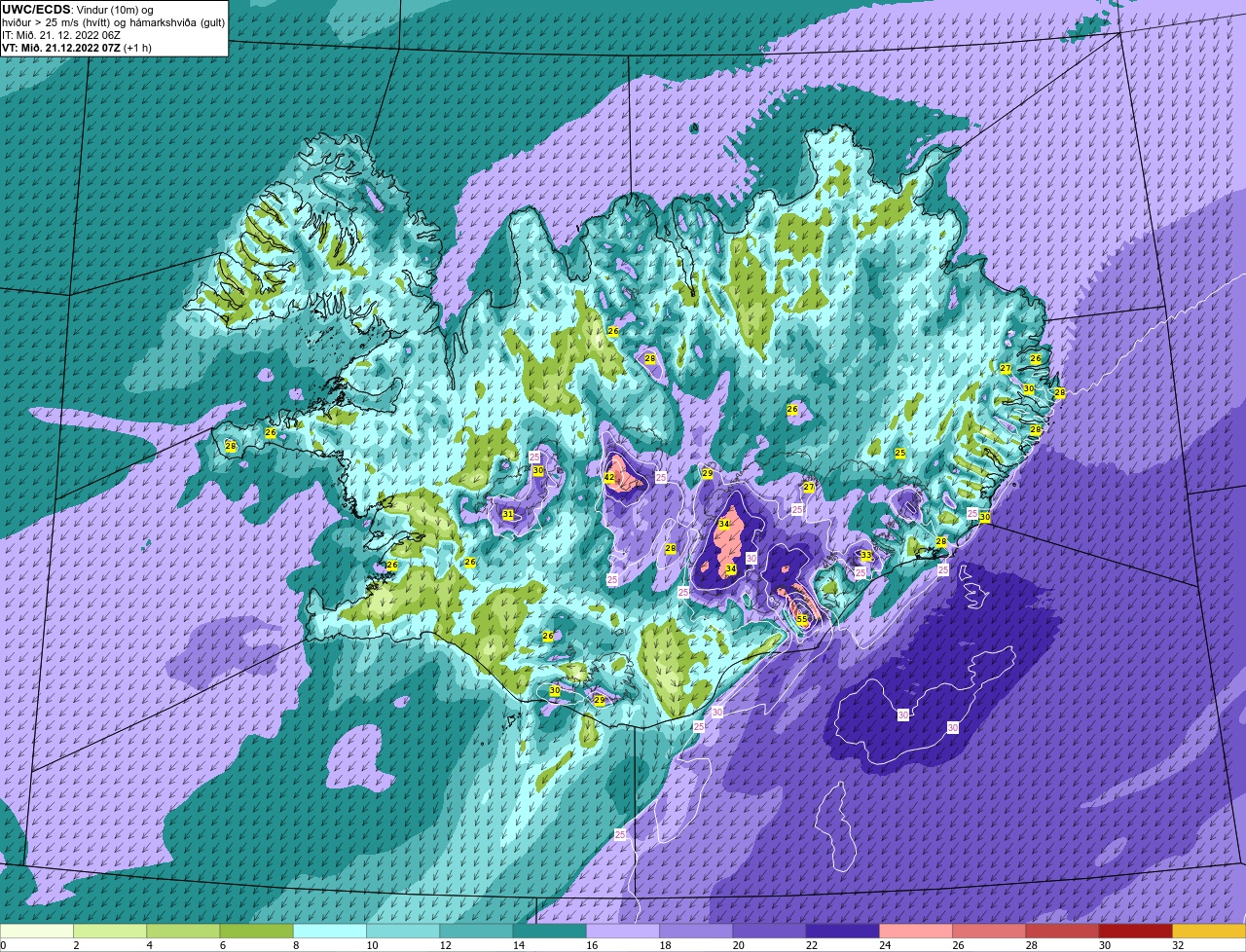
Task: Click the 'VT: Mið. 21.12.2022 07Z (+1 h)' line
Action: (77, 48)
